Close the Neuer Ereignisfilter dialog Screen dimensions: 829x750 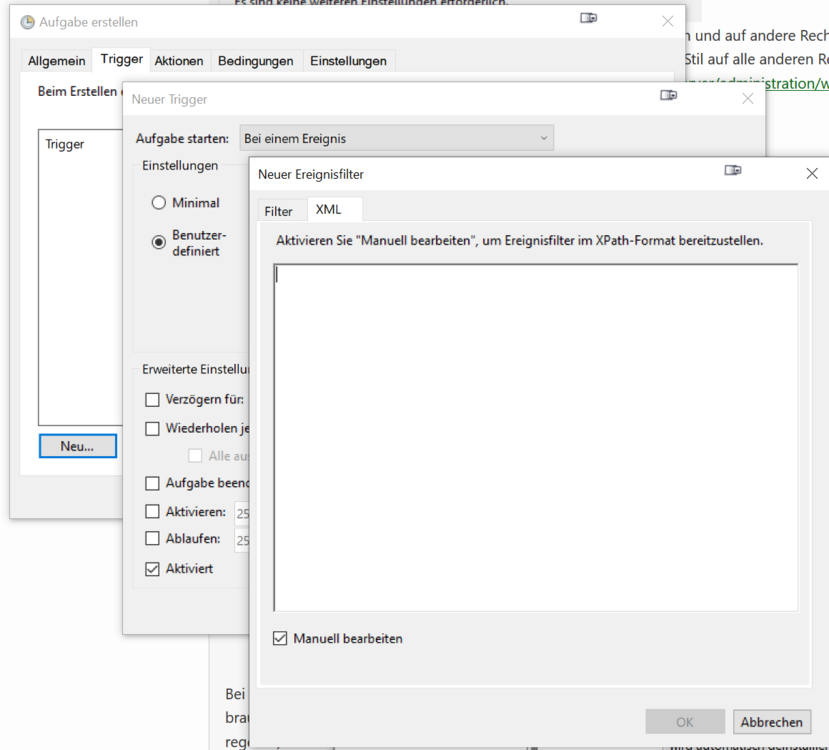[x=811, y=173]
